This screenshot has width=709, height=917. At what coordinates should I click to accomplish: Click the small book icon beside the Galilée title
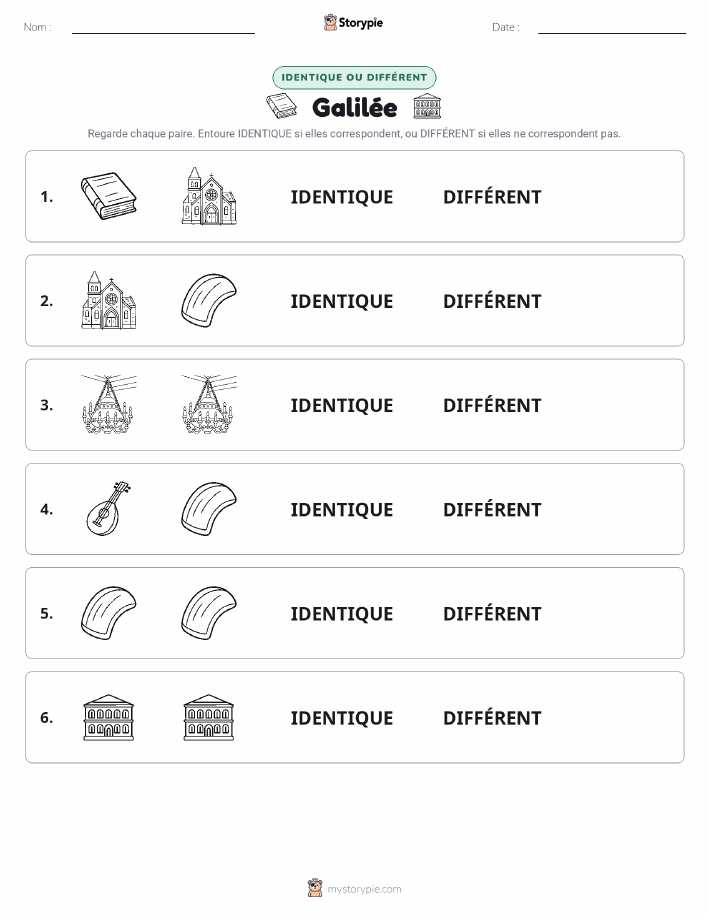click(281, 106)
